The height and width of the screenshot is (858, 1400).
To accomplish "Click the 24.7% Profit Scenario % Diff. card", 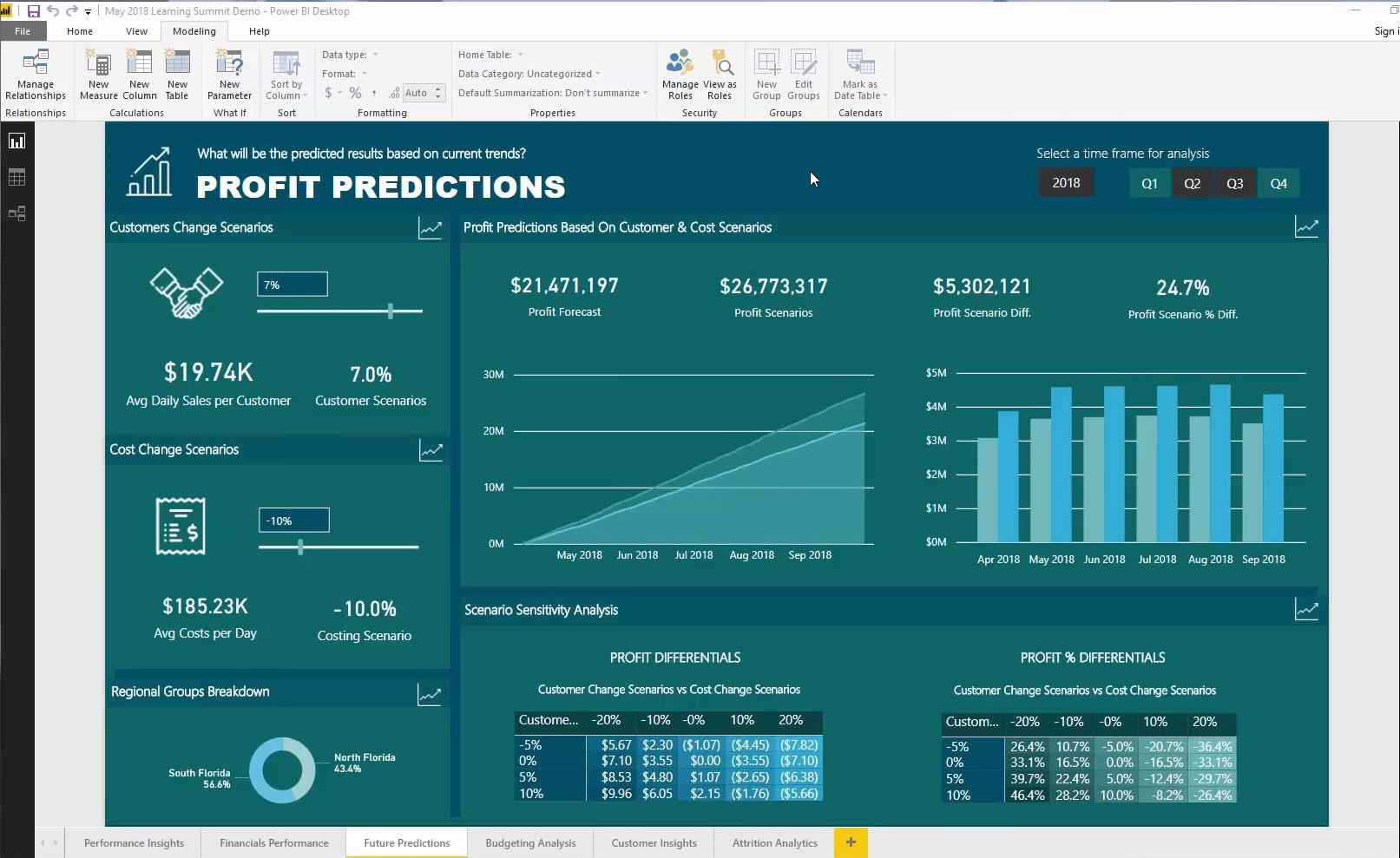I will pos(1182,298).
